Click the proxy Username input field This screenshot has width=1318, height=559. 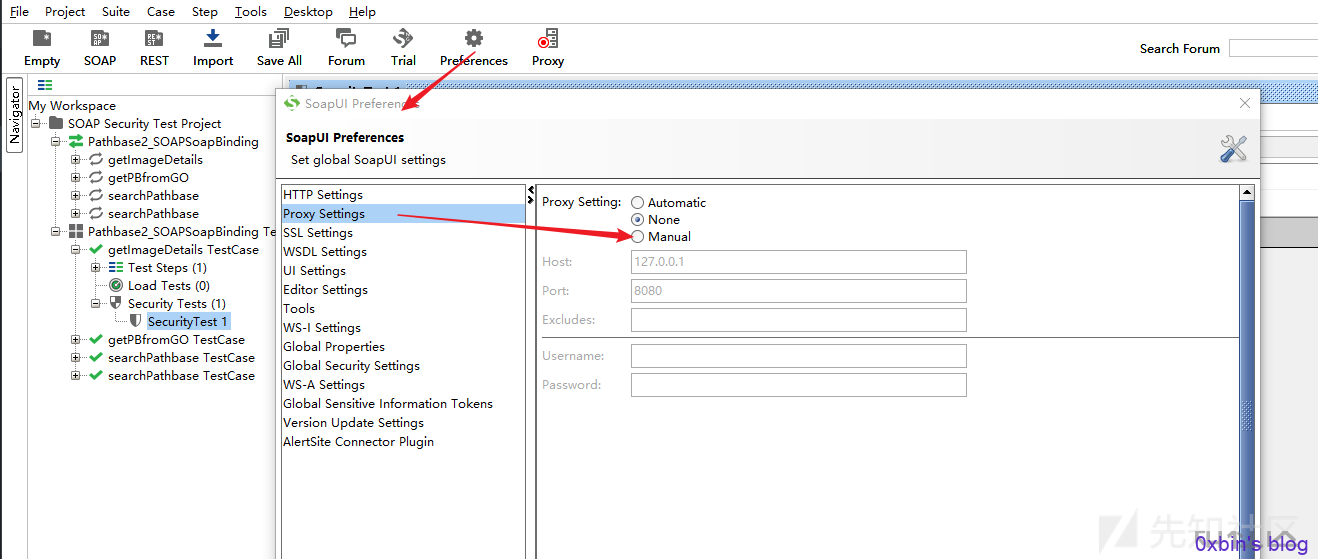(x=799, y=356)
